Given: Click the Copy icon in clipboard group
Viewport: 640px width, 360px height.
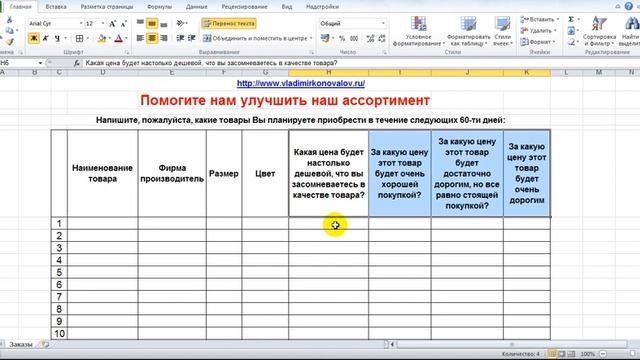Looking at the screenshot, I should [9, 31].
